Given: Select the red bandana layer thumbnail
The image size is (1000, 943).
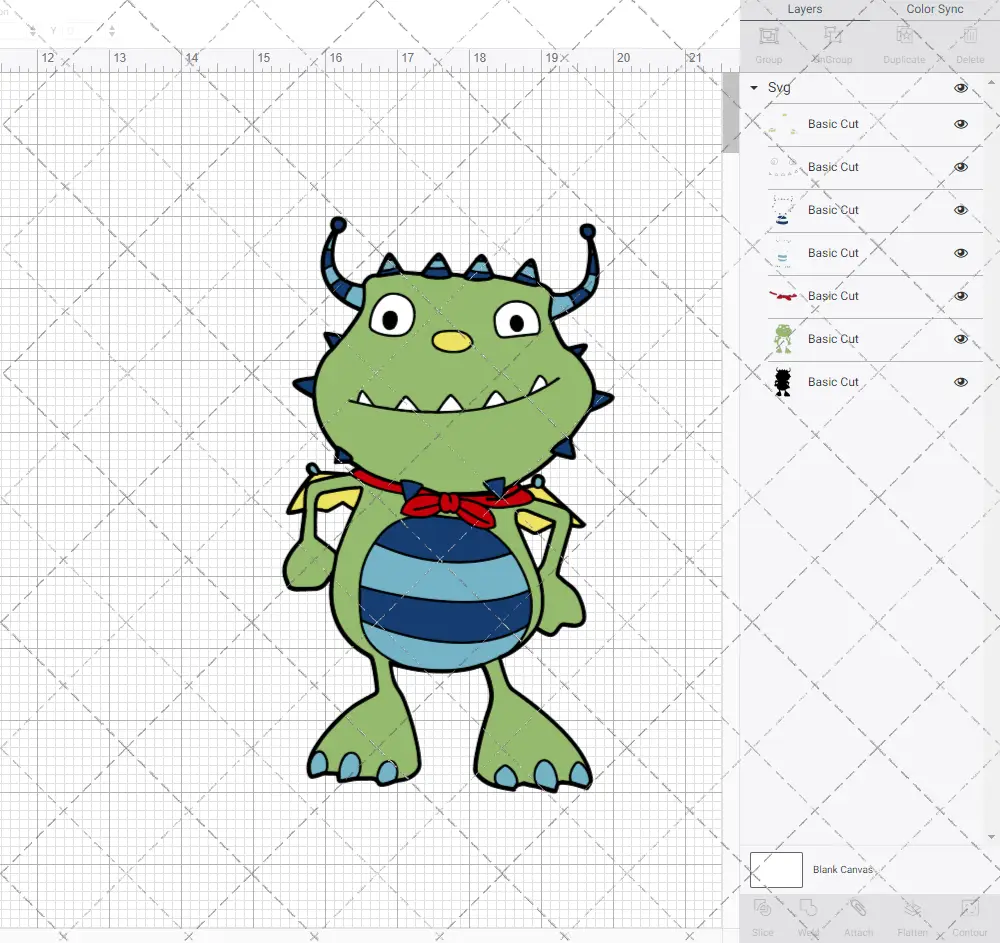Looking at the screenshot, I should 783,296.
